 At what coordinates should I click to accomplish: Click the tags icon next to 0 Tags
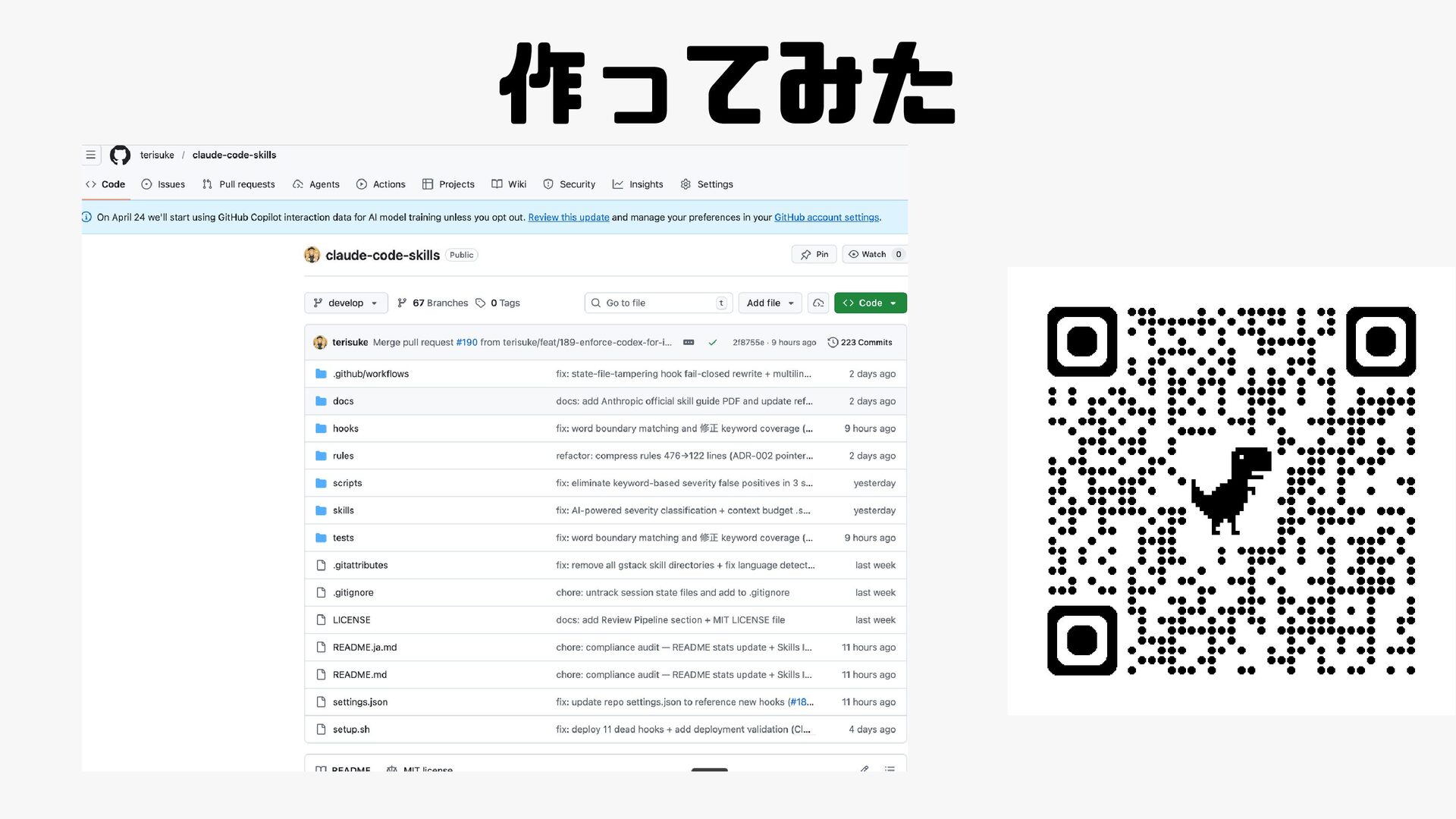click(481, 303)
